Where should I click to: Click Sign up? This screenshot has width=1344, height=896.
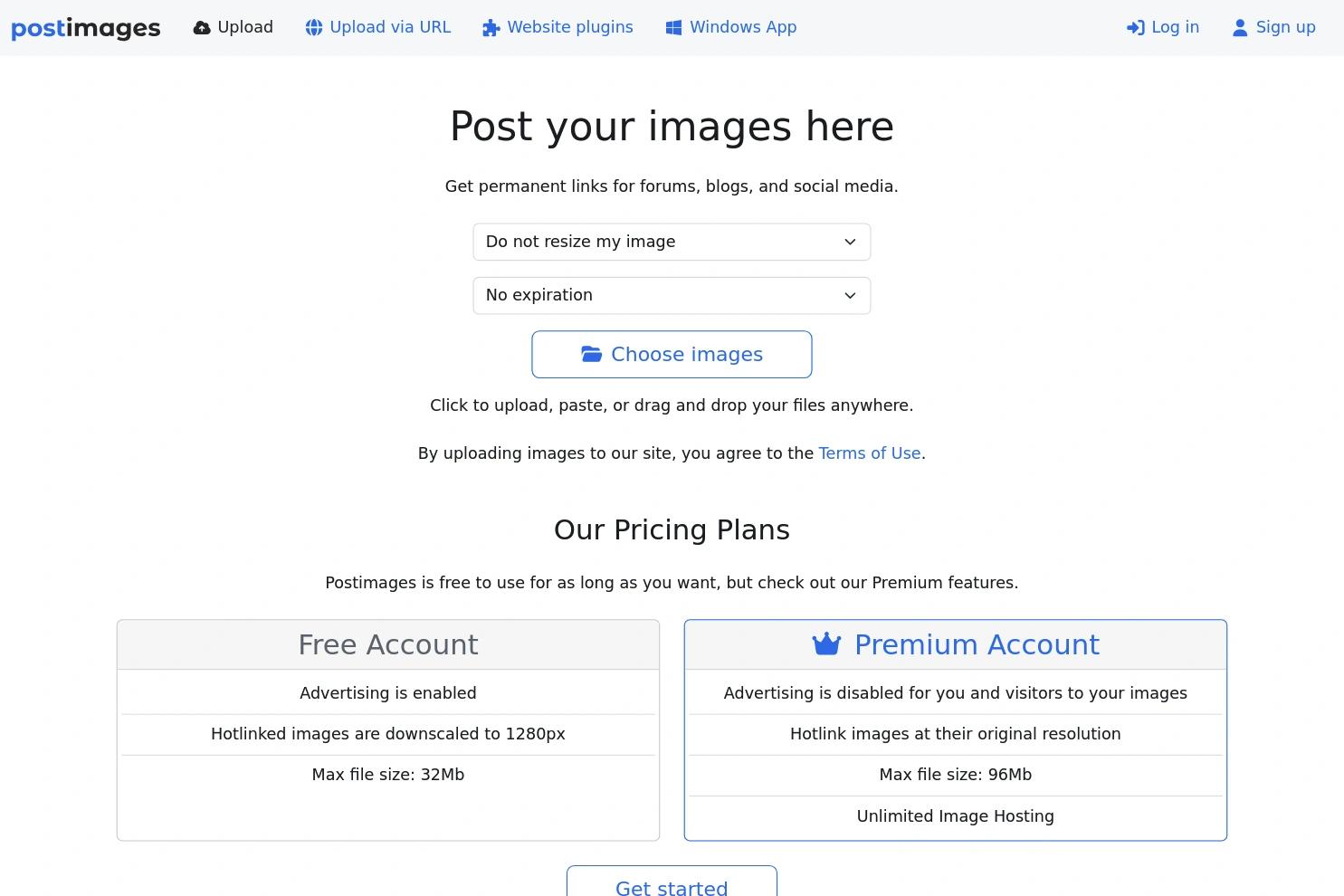1286,27
